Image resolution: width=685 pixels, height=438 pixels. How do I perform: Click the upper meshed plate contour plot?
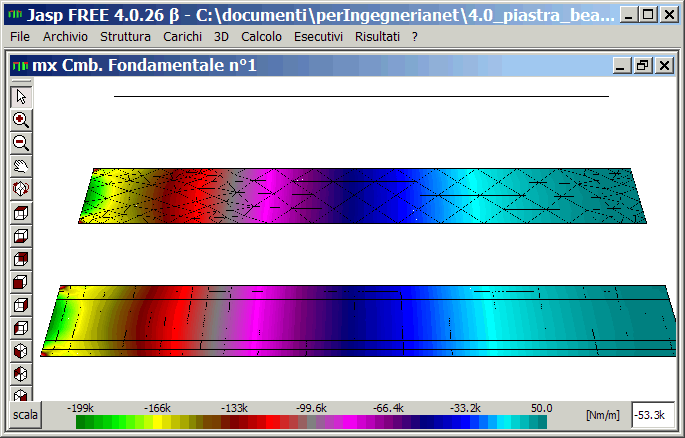tap(363, 196)
